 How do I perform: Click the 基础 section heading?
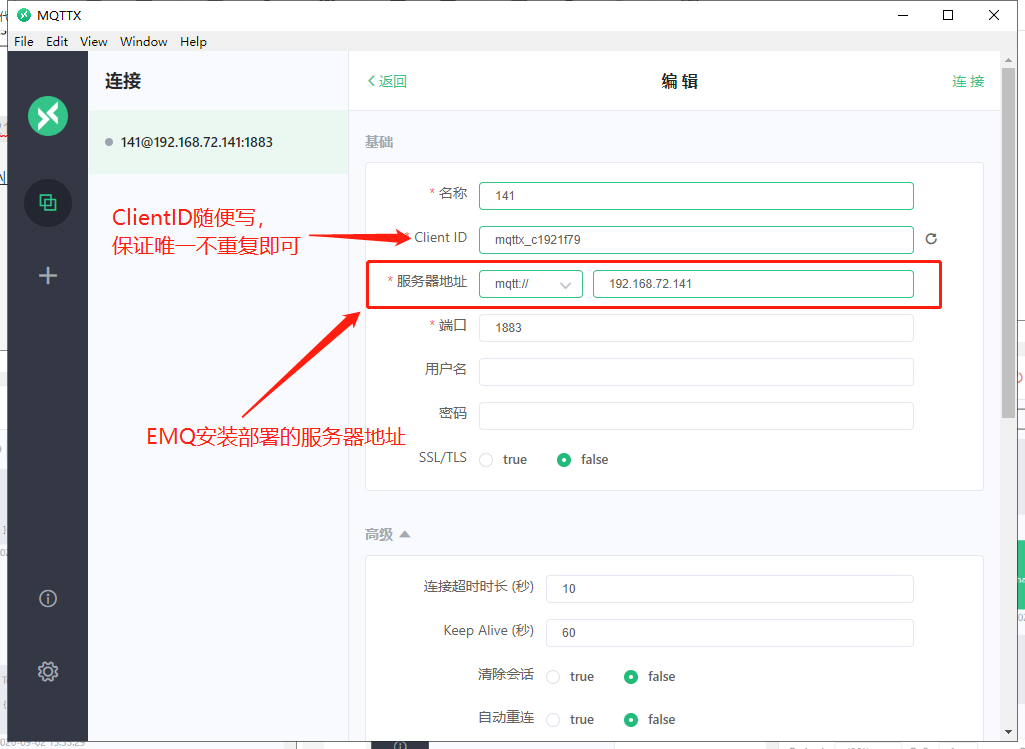pyautogui.click(x=378, y=142)
